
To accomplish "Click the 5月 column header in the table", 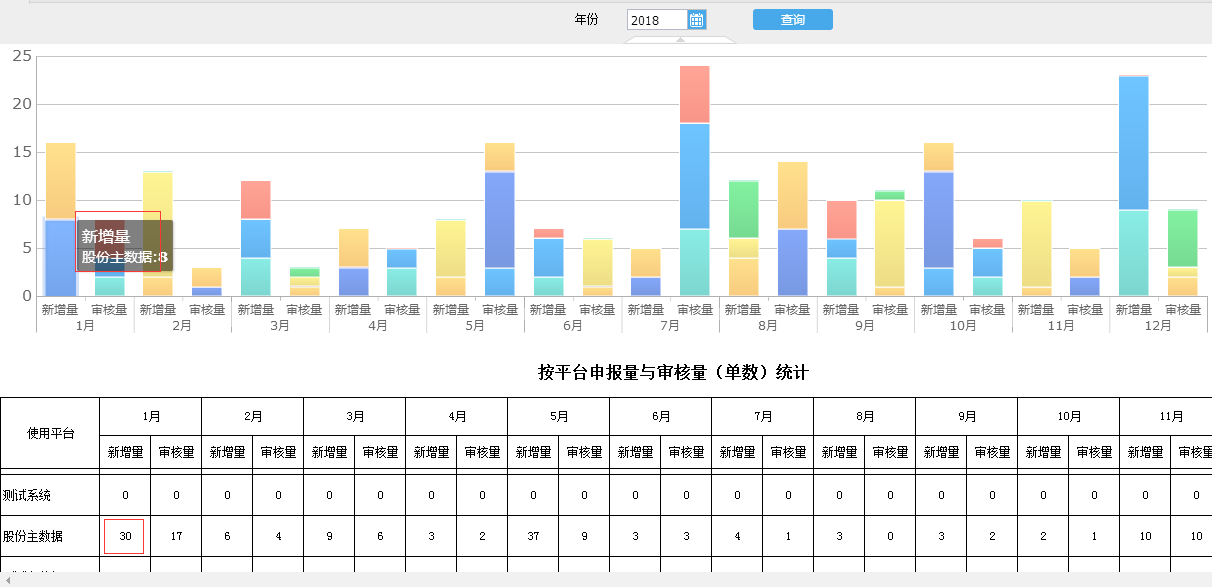I will point(558,416).
